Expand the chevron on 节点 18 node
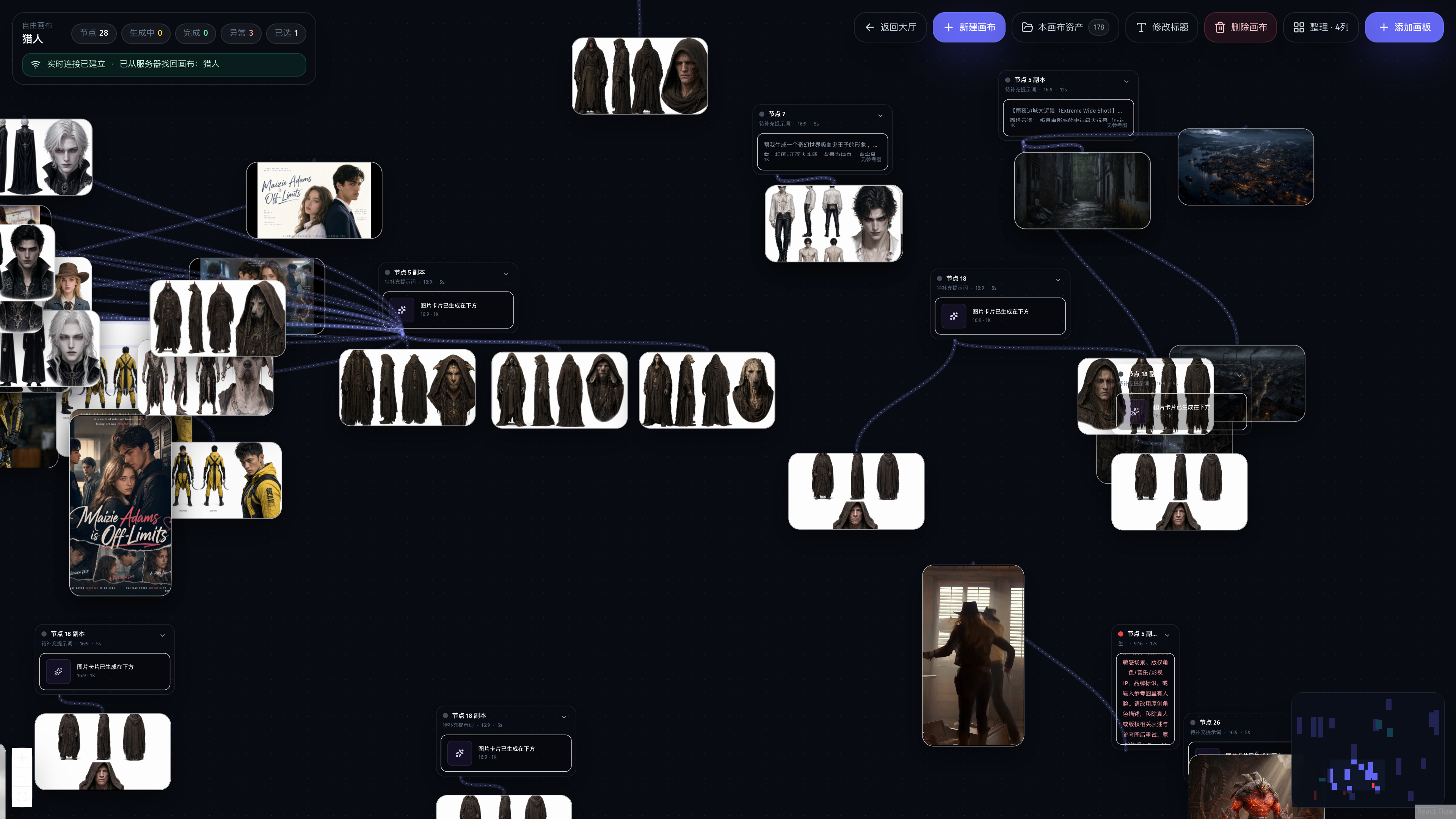This screenshot has height=819, width=1456. 1058,280
